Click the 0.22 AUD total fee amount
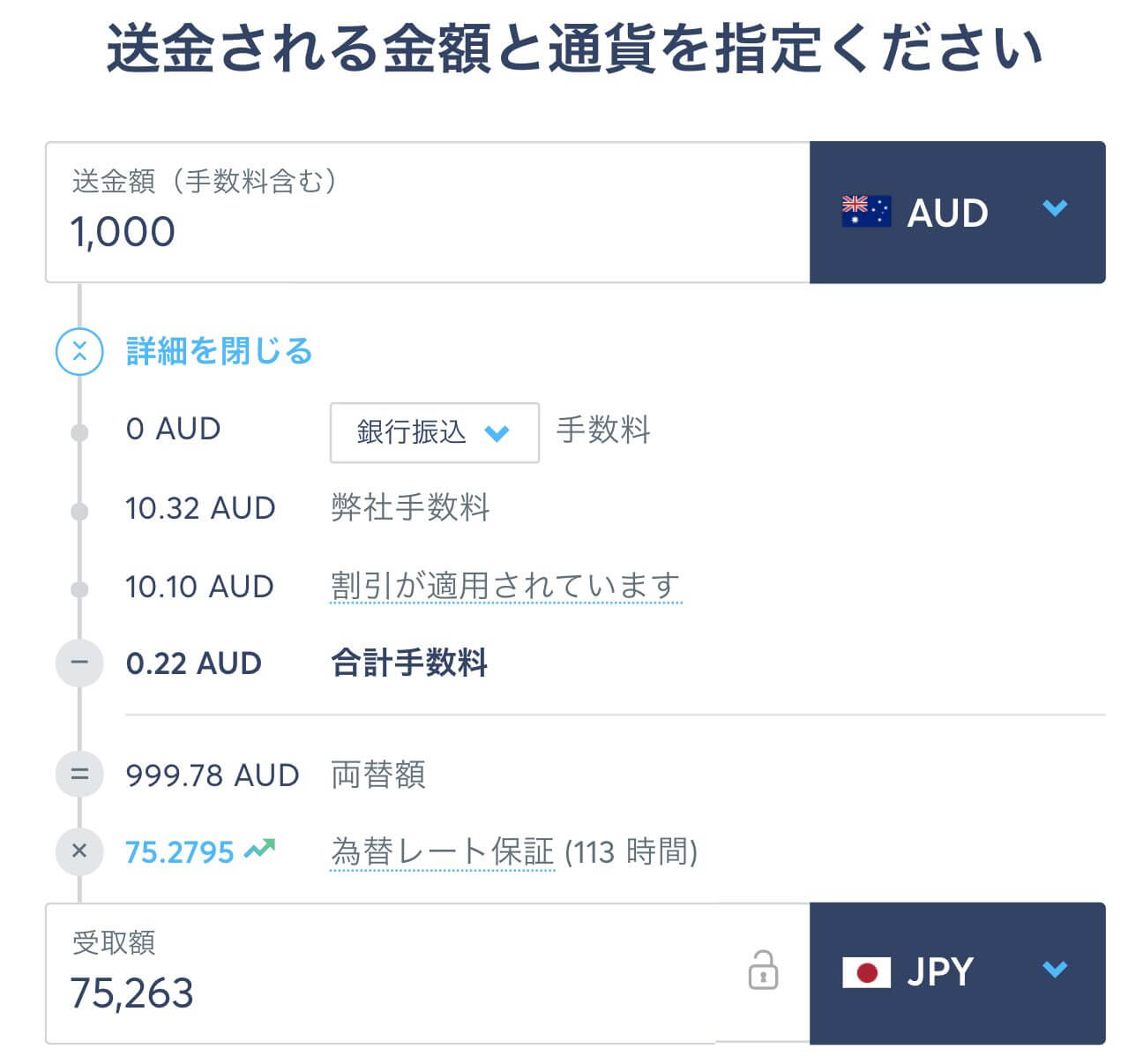Viewport: 1143px width, 1064px height. pos(194,663)
